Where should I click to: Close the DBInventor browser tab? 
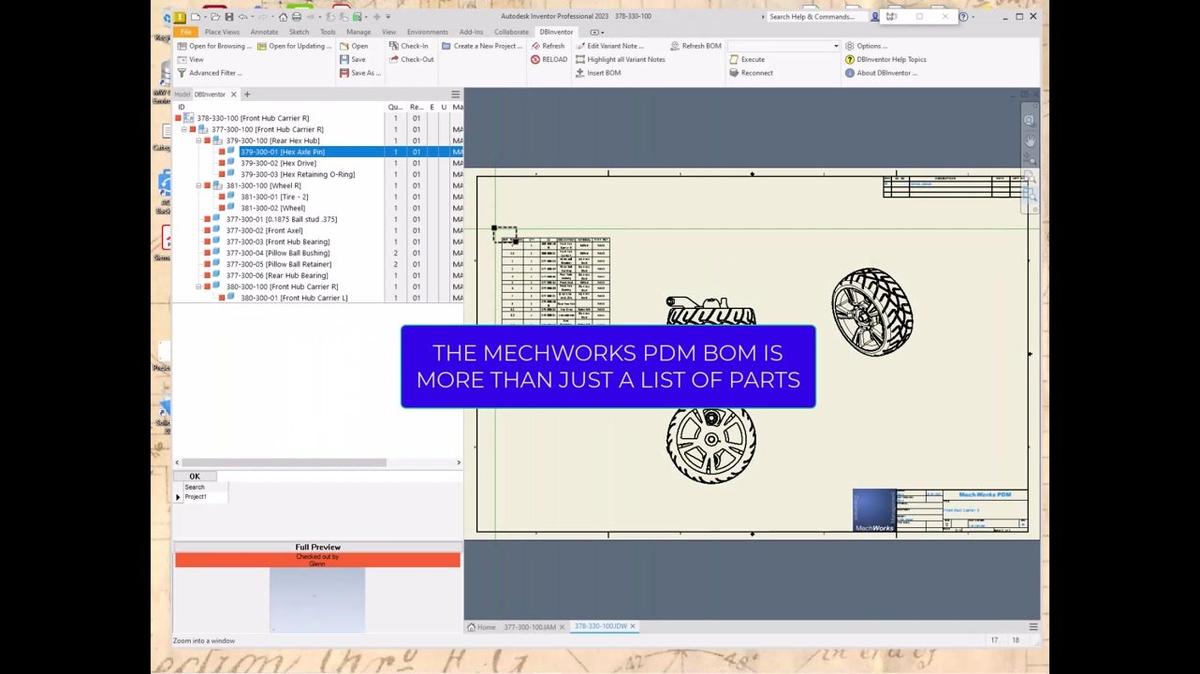(234, 94)
